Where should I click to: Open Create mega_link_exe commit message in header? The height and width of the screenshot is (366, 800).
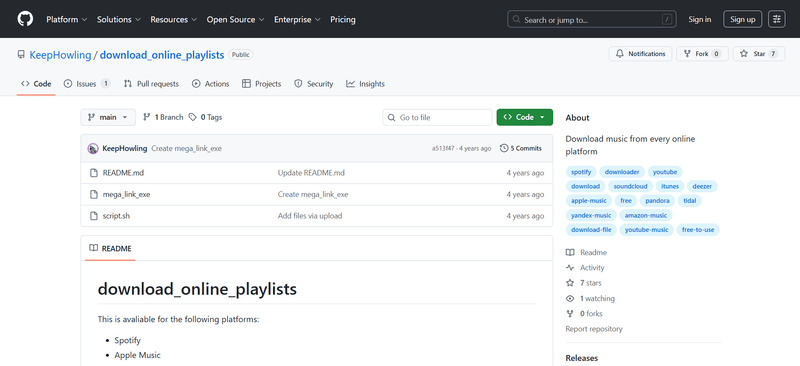tap(186, 149)
